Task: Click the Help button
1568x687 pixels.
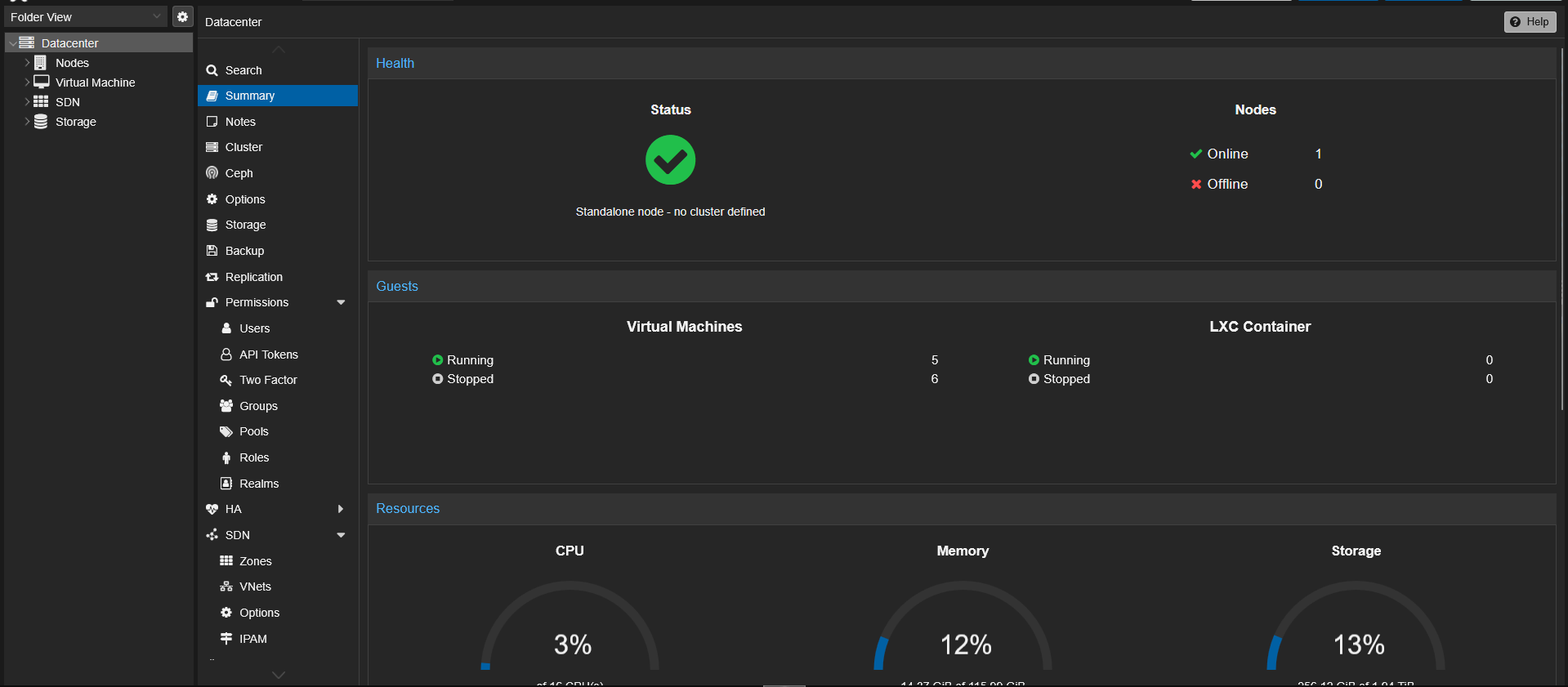Action: pyautogui.click(x=1530, y=22)
